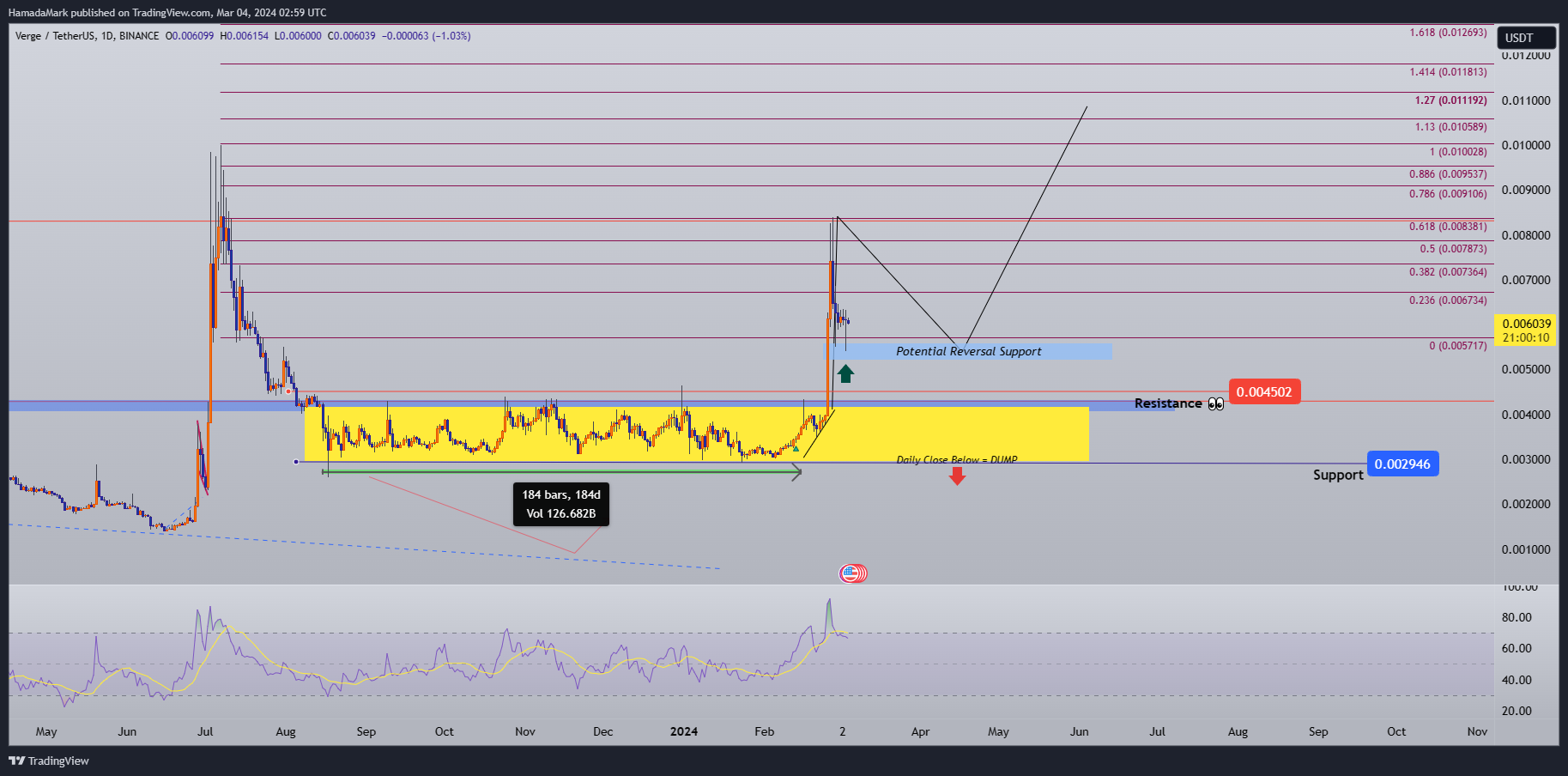The image size is (1568, 776).
Task: Click the red down arrow marker
Action: click(957, 476)
